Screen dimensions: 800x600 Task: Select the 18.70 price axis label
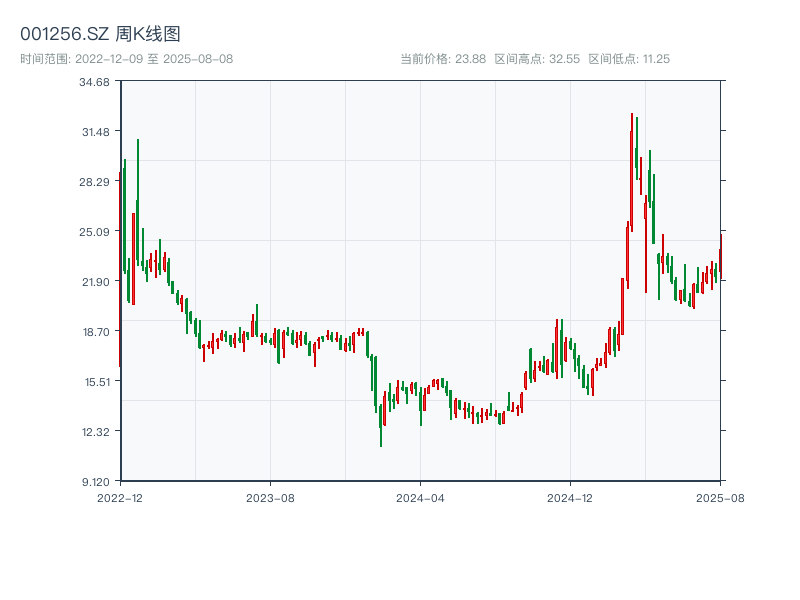(95, 332)
